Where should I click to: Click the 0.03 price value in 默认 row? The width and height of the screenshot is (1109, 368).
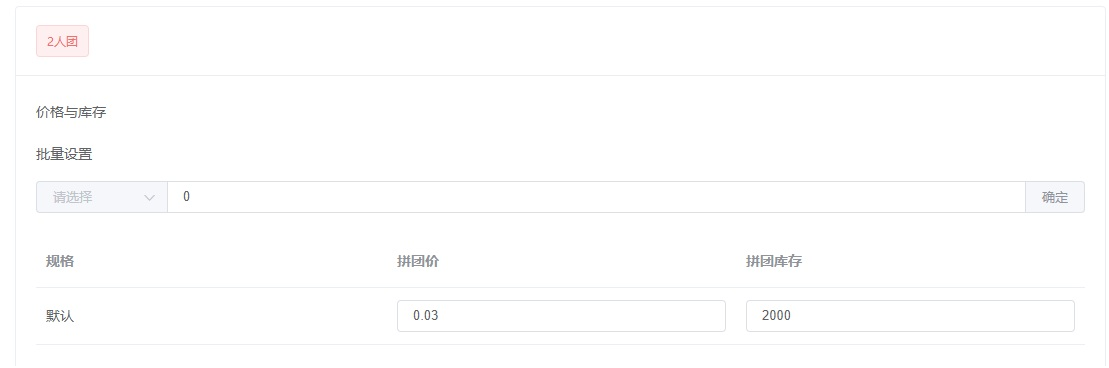point(426,316)
